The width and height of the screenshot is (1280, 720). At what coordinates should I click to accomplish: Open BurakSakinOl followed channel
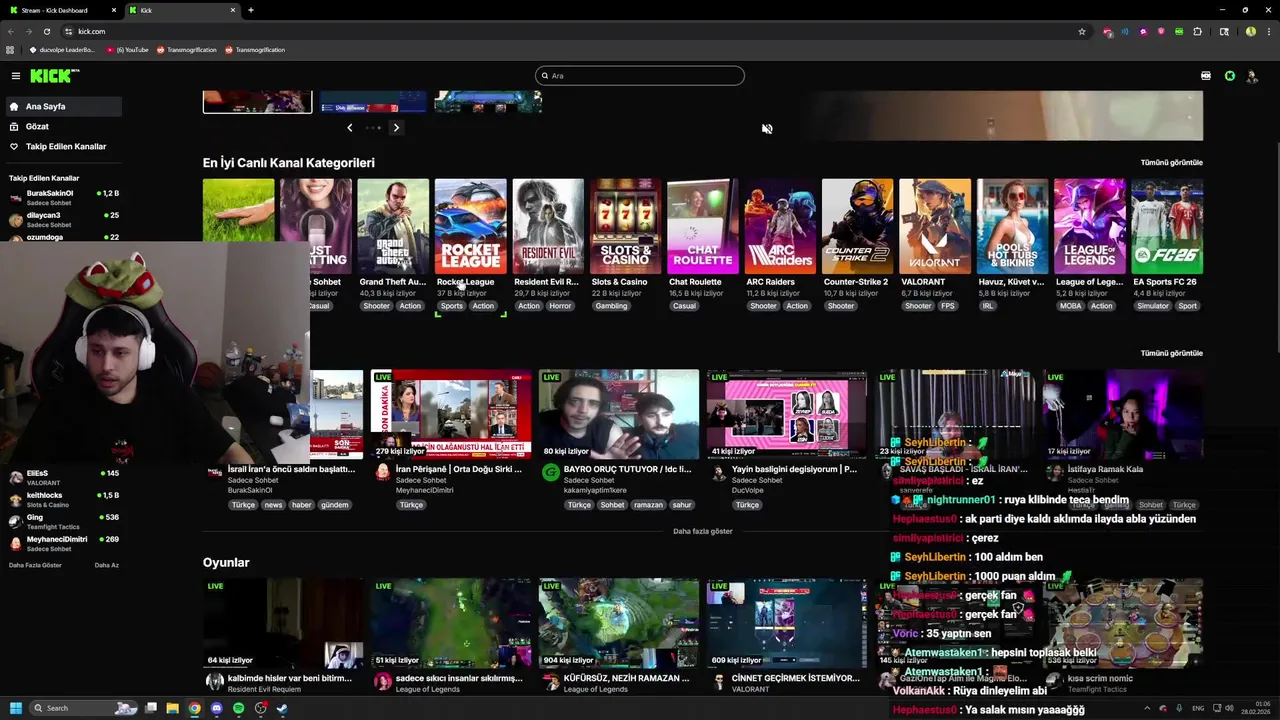62,197
